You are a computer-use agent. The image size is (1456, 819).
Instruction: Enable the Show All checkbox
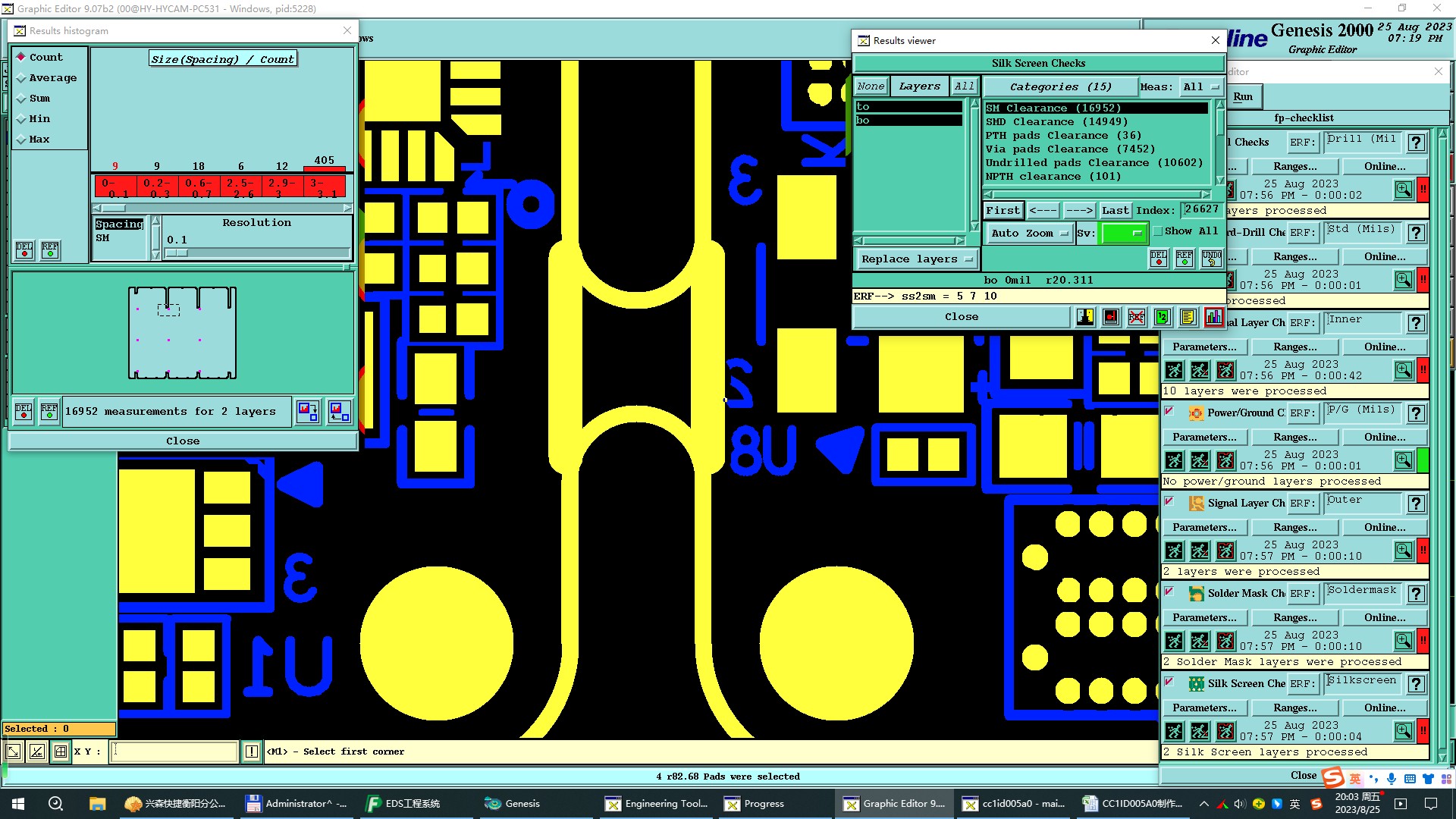(x=1158, y=231)
